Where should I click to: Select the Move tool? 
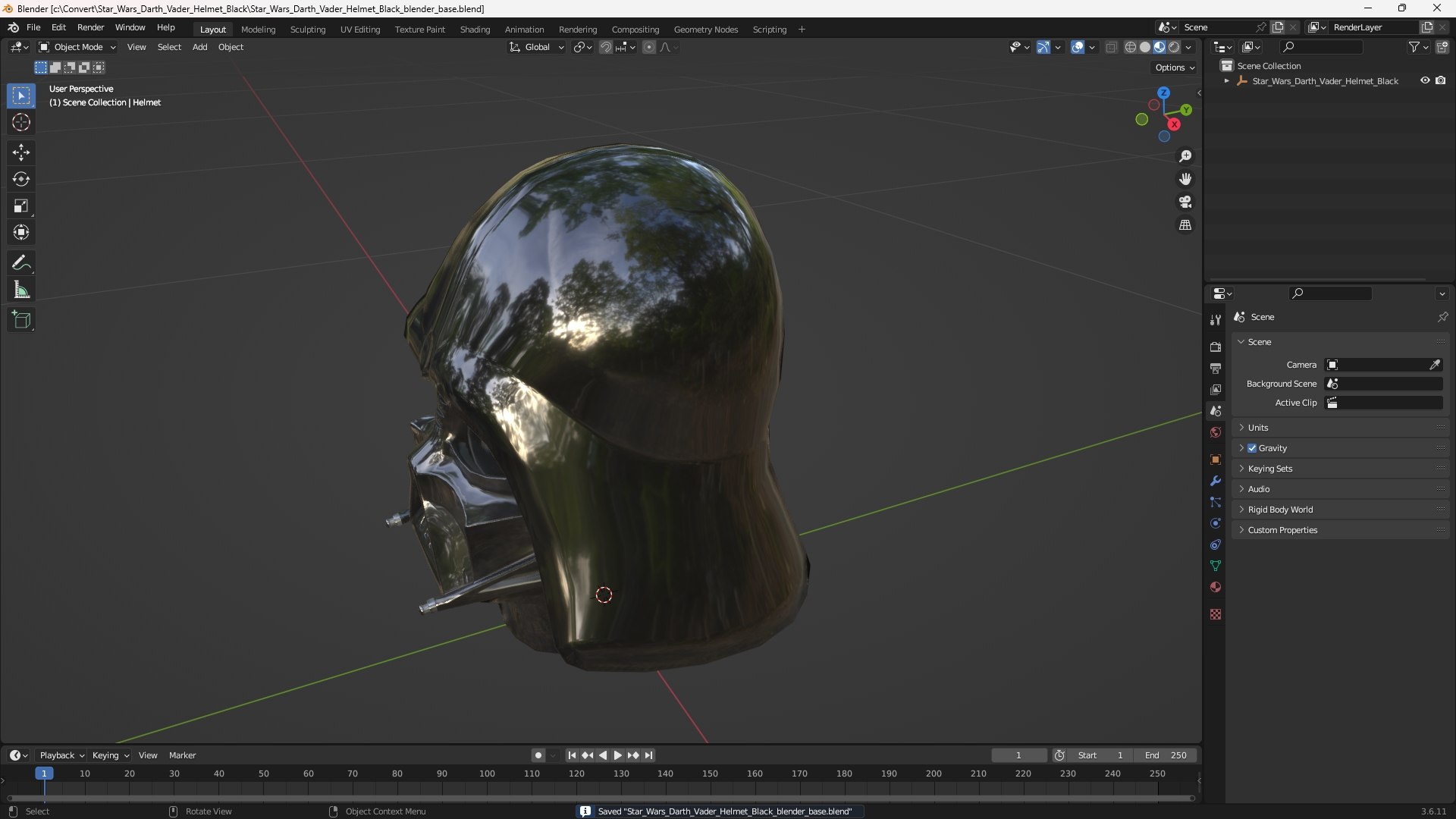(x=21, y=152)
